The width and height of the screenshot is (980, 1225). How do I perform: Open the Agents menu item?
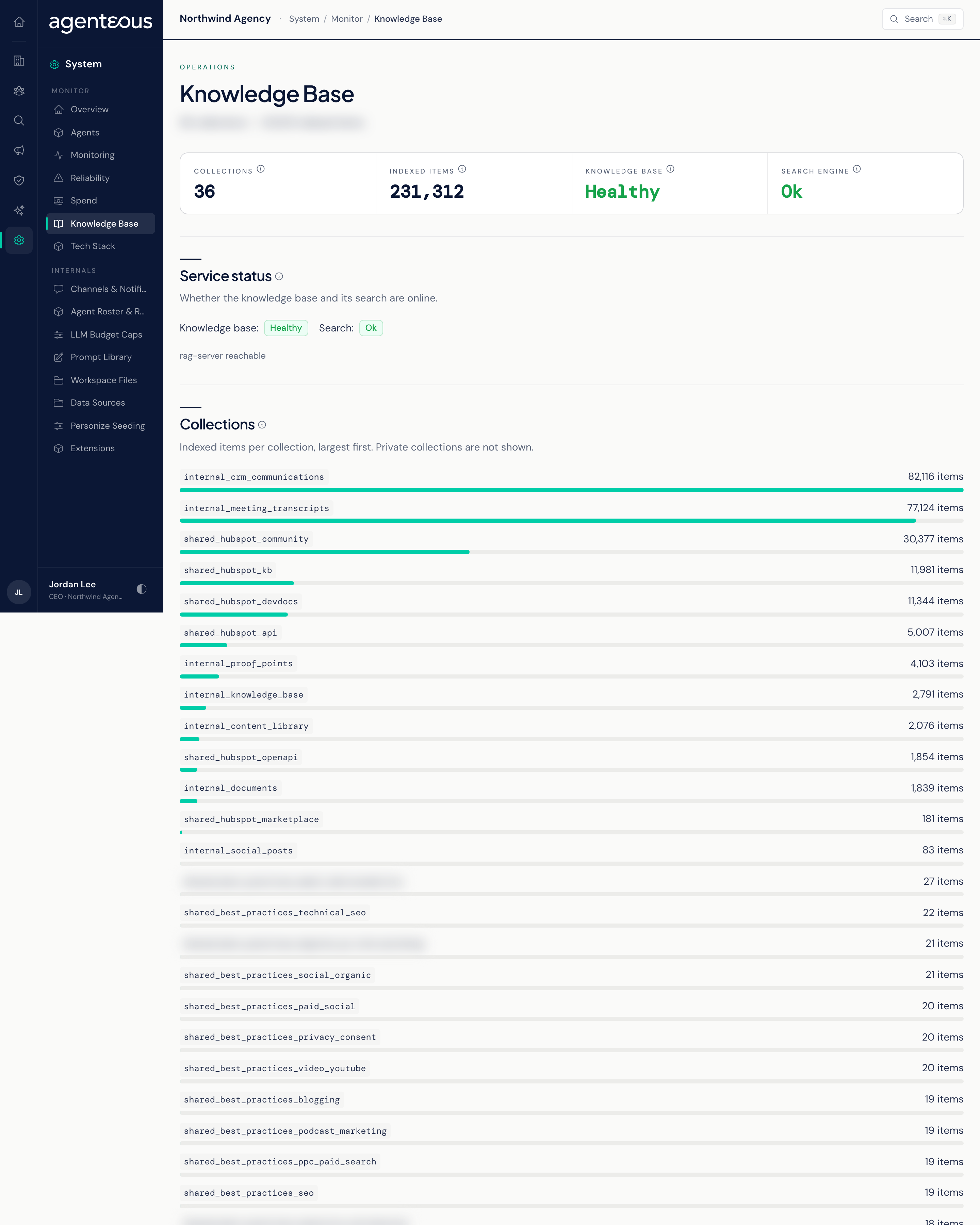[x=101, y=132]
